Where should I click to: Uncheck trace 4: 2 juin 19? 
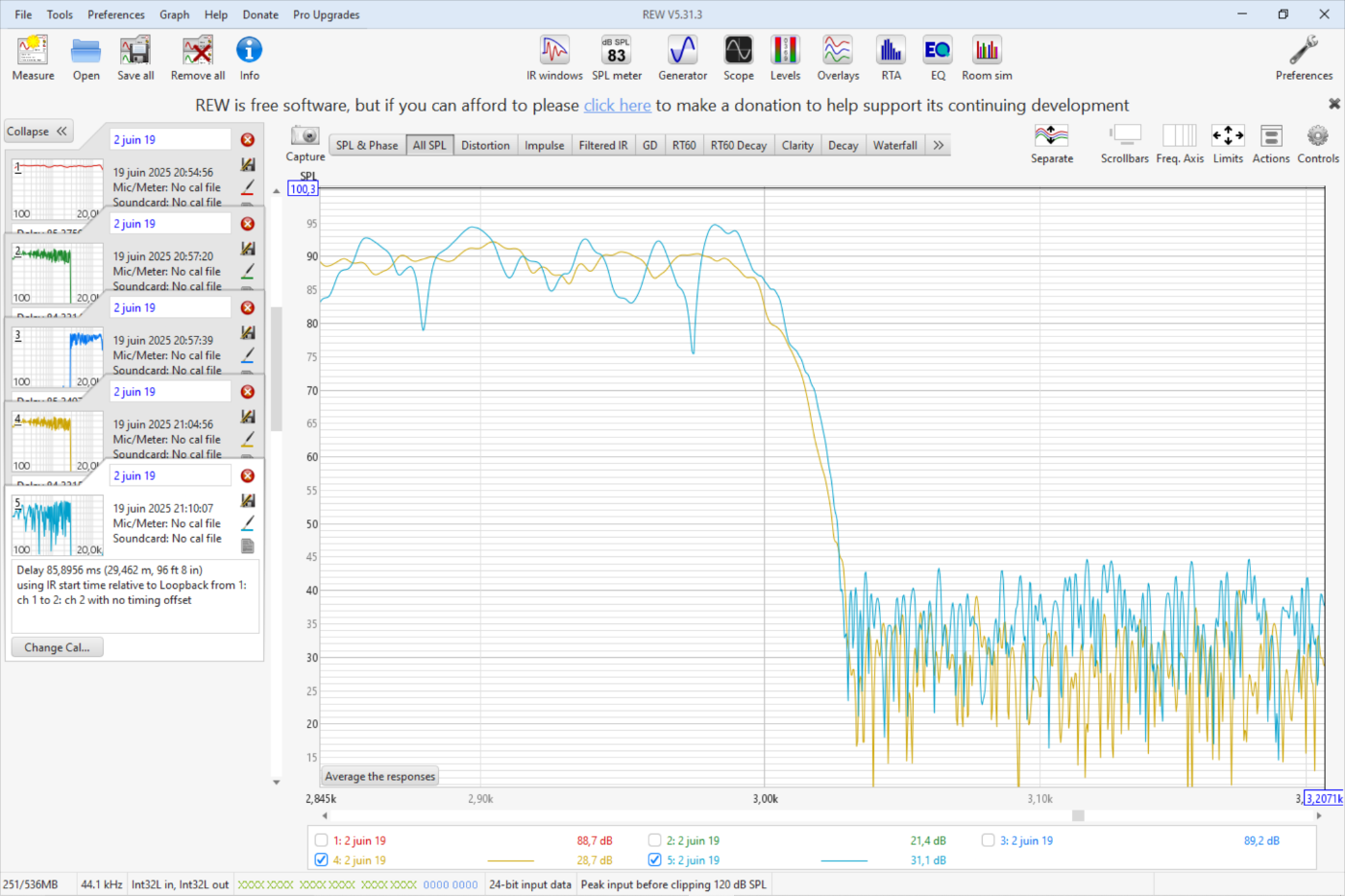[322, 860]
